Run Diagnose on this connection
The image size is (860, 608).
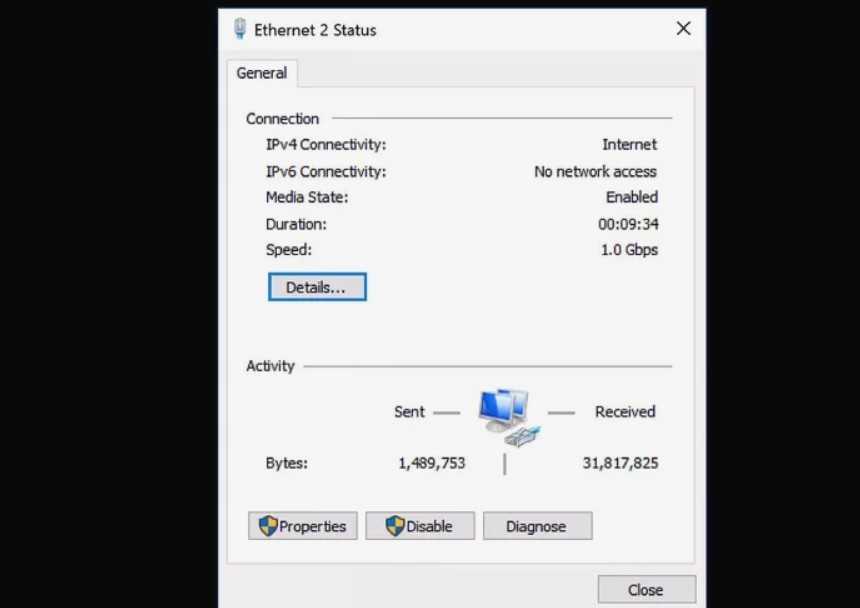536,526
